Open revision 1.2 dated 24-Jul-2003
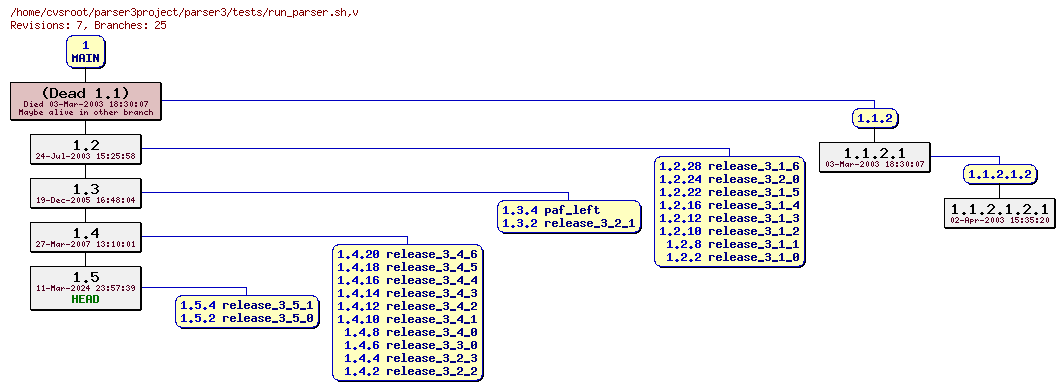 click(86, 149)
